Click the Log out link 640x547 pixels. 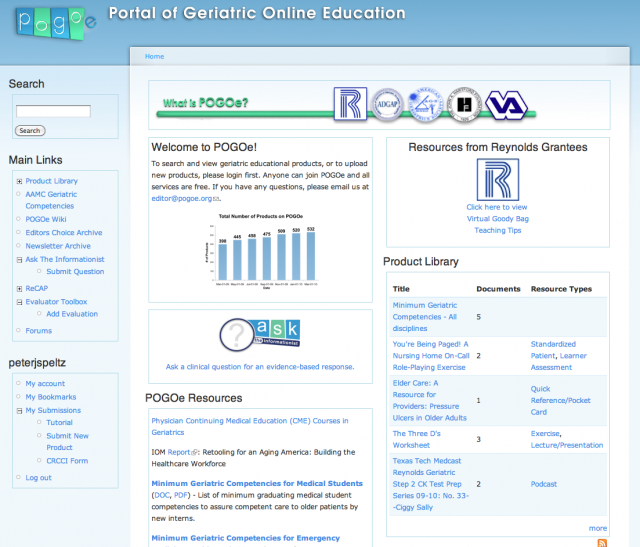tap(38, 477)
